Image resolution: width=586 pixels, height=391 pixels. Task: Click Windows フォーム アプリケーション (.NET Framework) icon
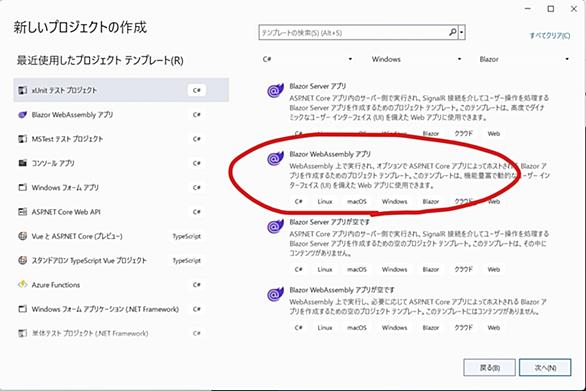point(23,309)
